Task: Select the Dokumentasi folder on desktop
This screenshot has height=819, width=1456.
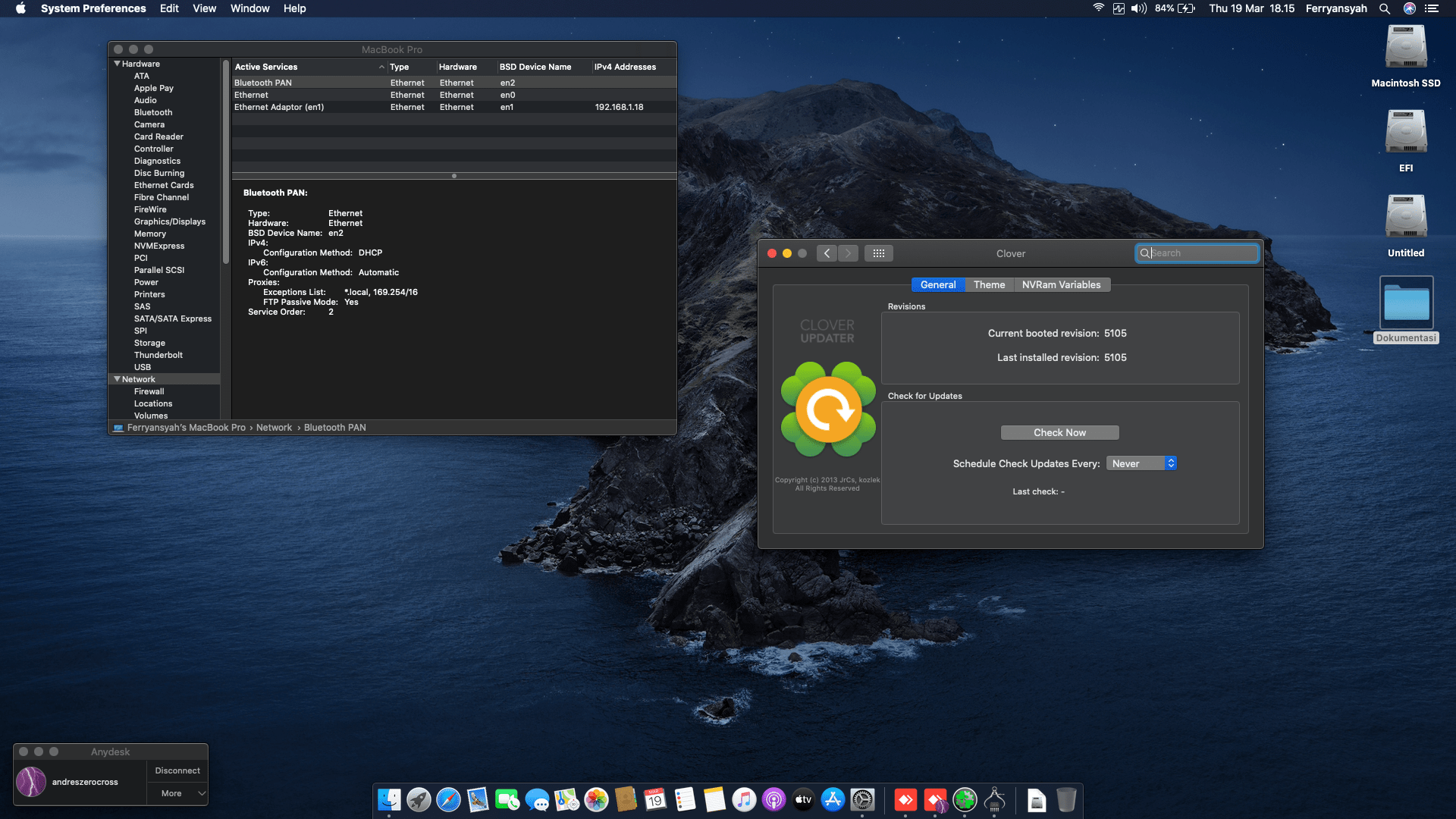Action: click(x=1406, y=303)
